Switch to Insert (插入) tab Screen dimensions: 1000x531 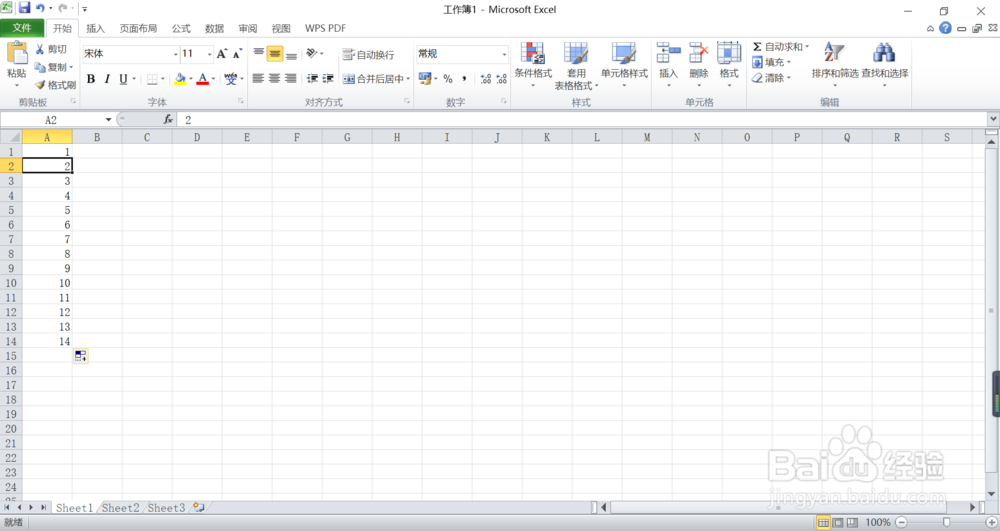click(95, 29)
